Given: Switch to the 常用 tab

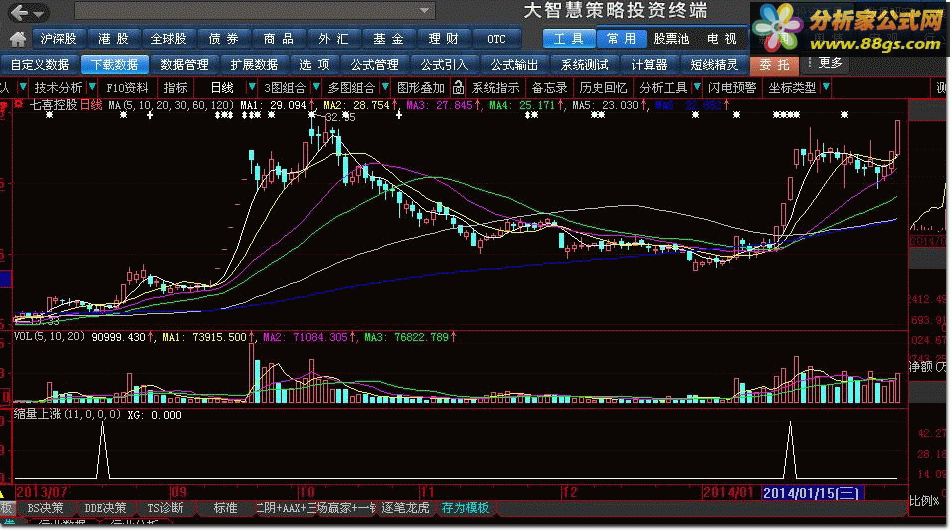Looking at the screenshot, I should 621,39.
